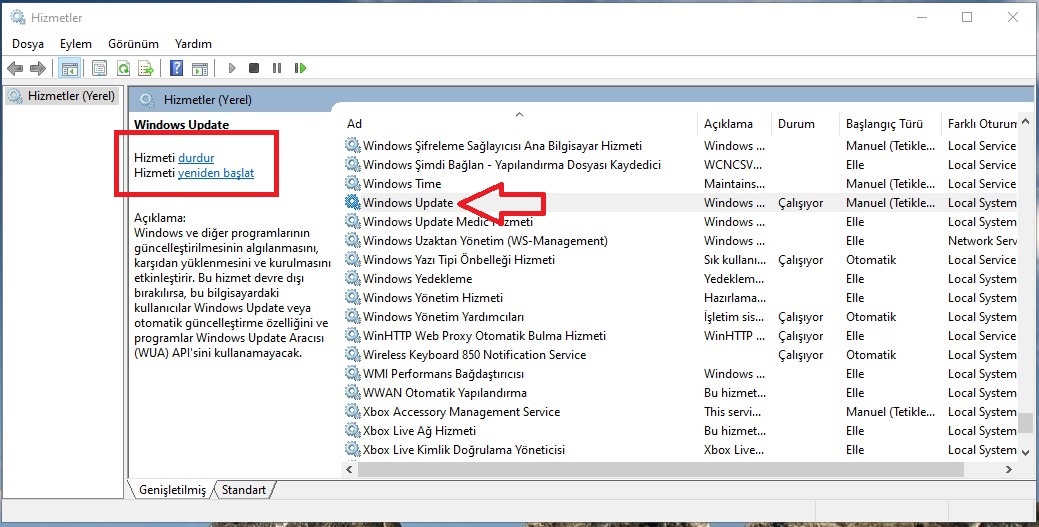This screenshot has height=527, width=1039.
Task: Open the Dosya menu
Action: point(28,44)
